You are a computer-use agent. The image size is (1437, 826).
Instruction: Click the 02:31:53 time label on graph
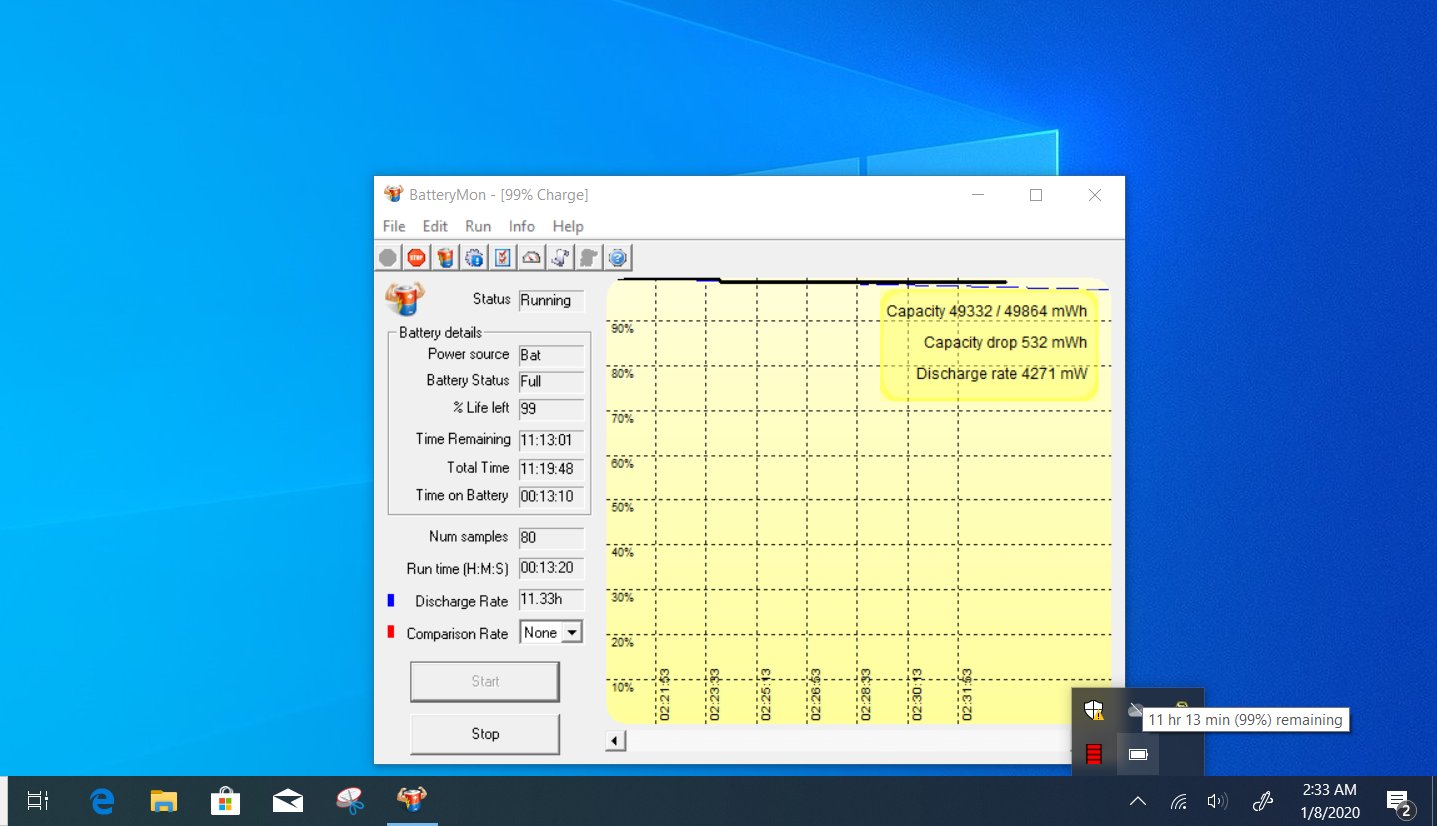click(967, 695)
